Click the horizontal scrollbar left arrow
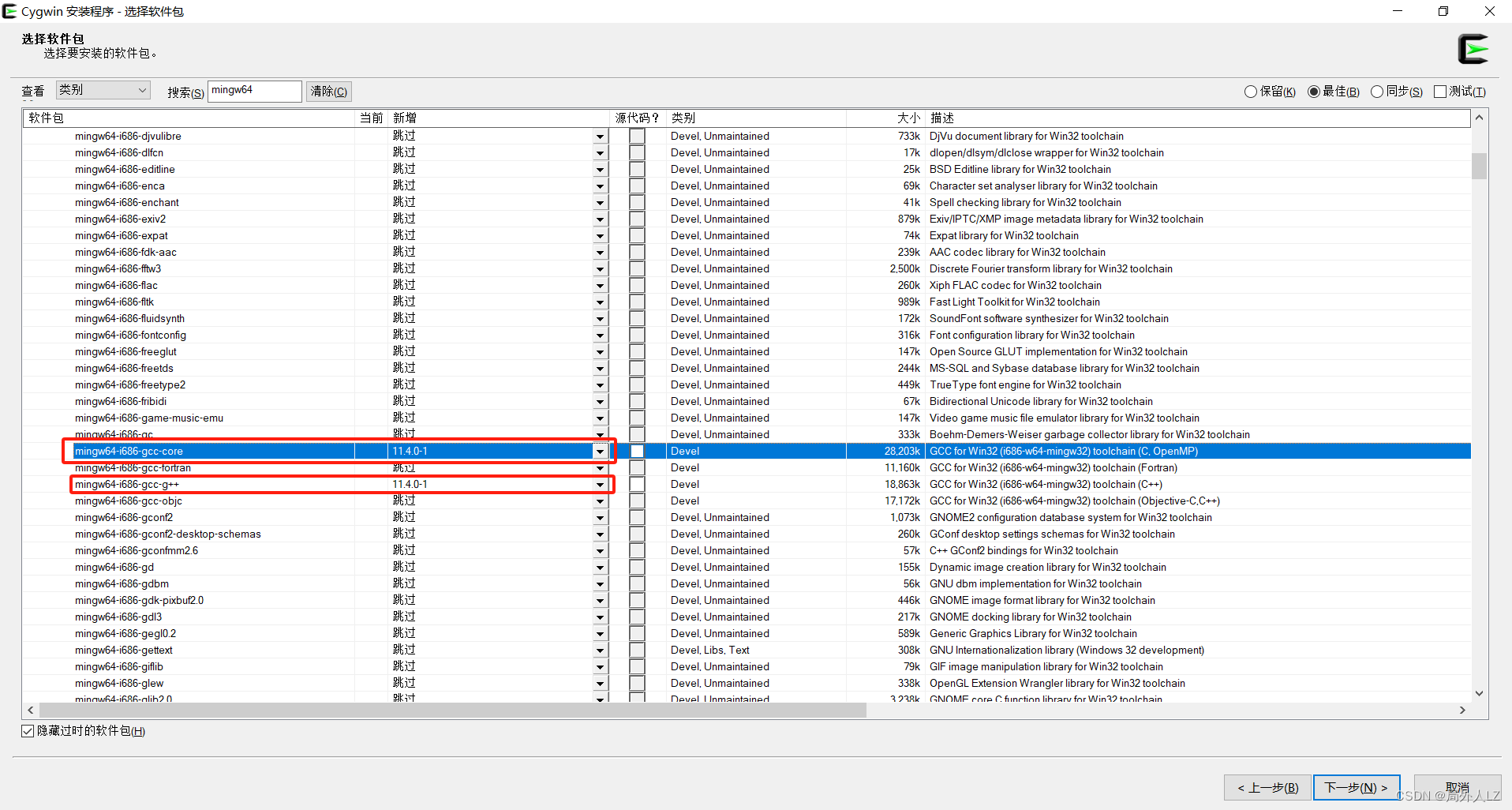 (31, 710)
